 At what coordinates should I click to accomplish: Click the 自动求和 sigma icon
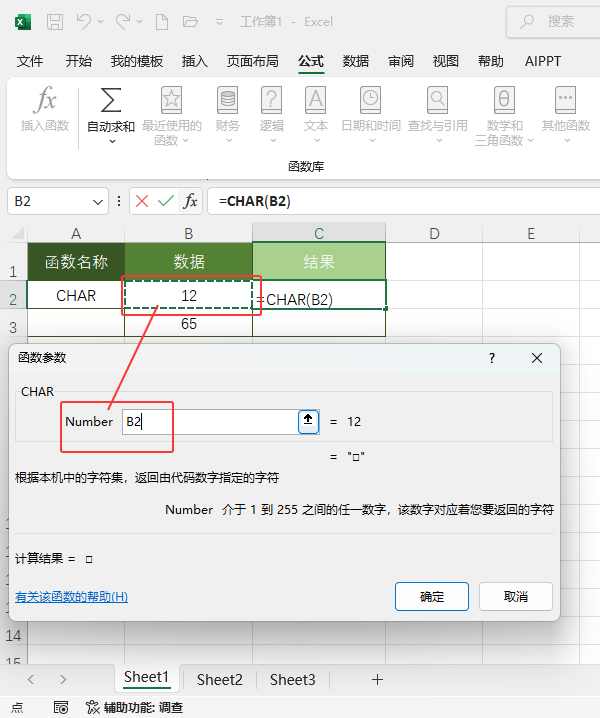(111, 100)
